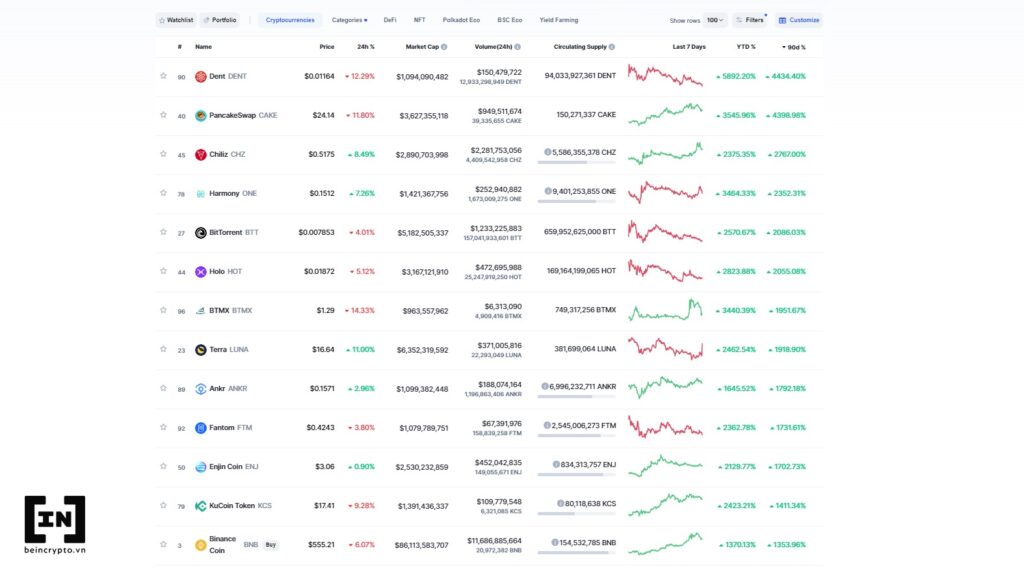This screenshot has width=1024, height=568.
Task: Click info icon beside Enjin circulating supply
Action: coord(556,465)
